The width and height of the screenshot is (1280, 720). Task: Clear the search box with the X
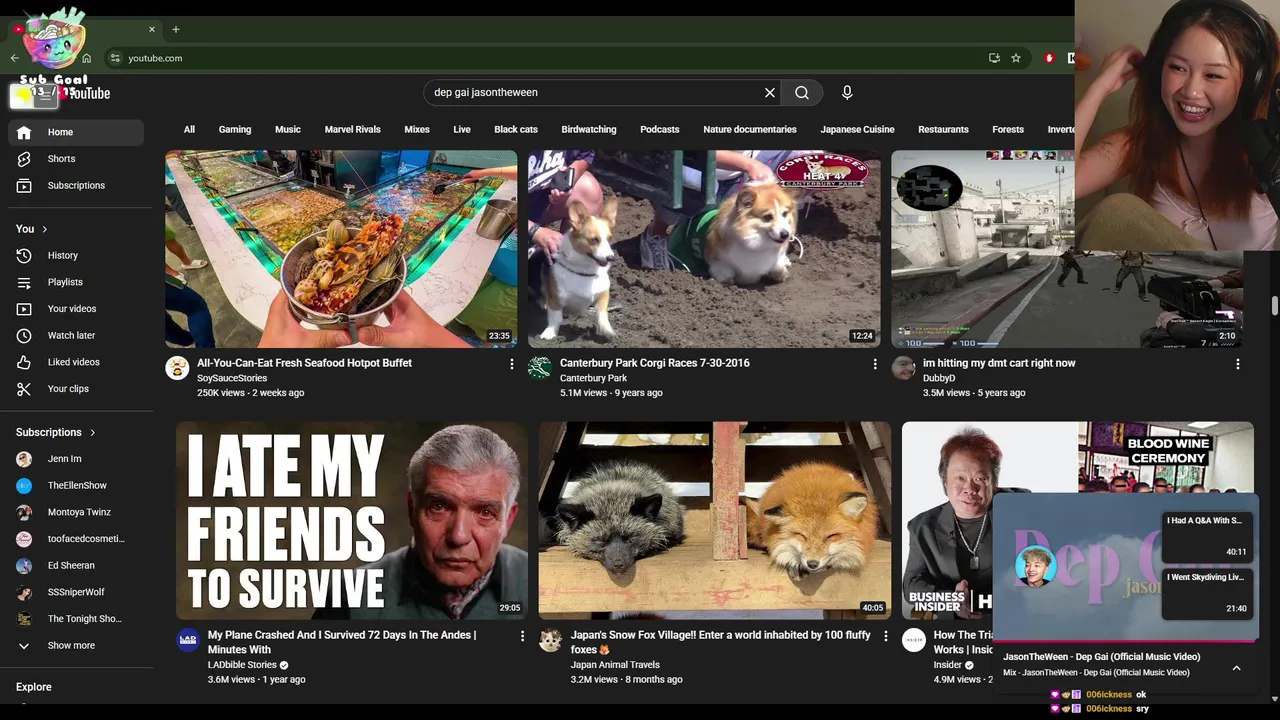click(x=770, y=92)
